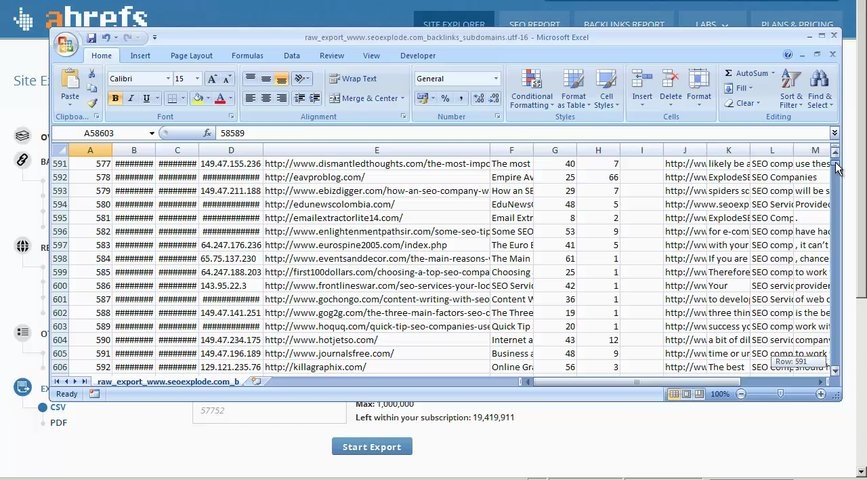
Task: Copy the selection
Action: [x=92, y=88]
